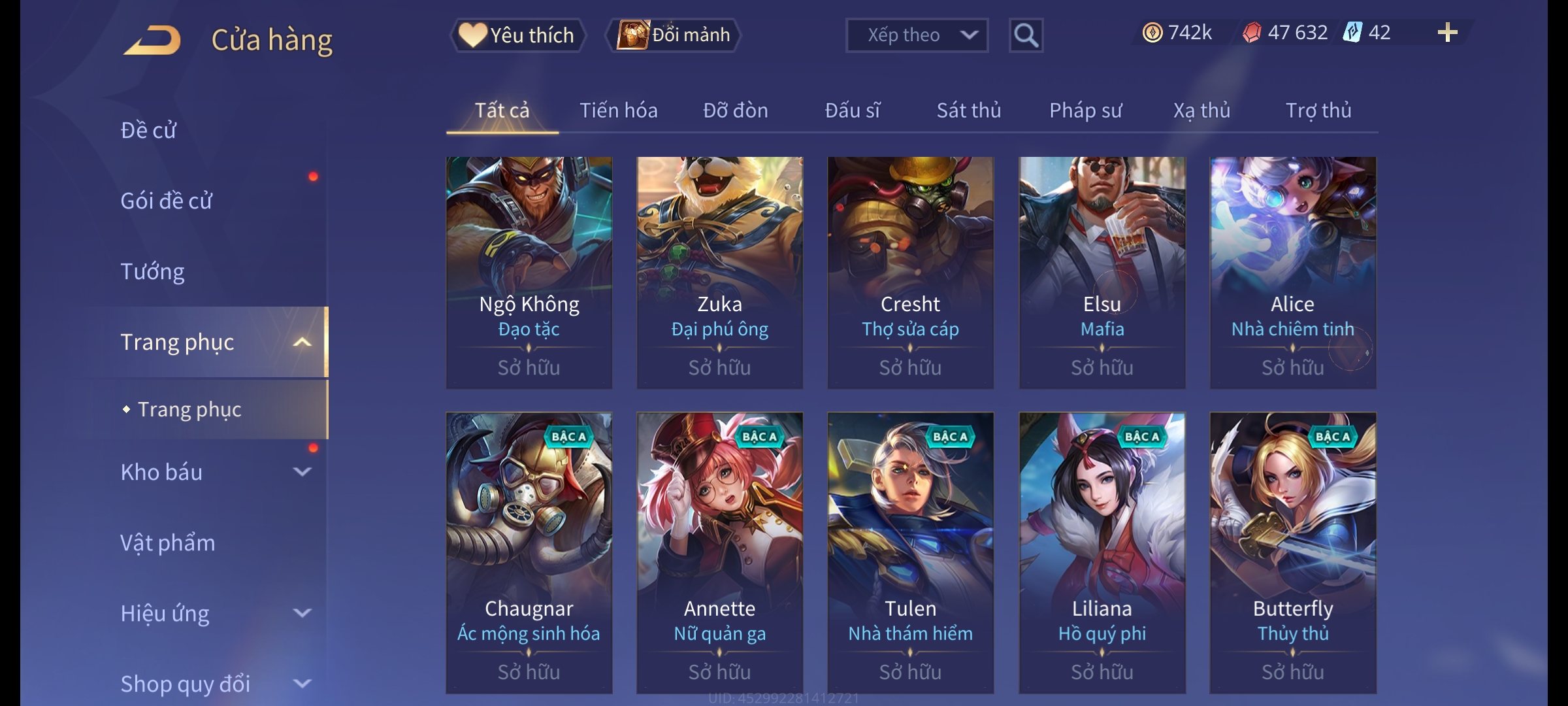The height and width of the screenshot is (706, 1568).
Task: Expand the Kho báu sidebar section
Action: tap(302, 472)
